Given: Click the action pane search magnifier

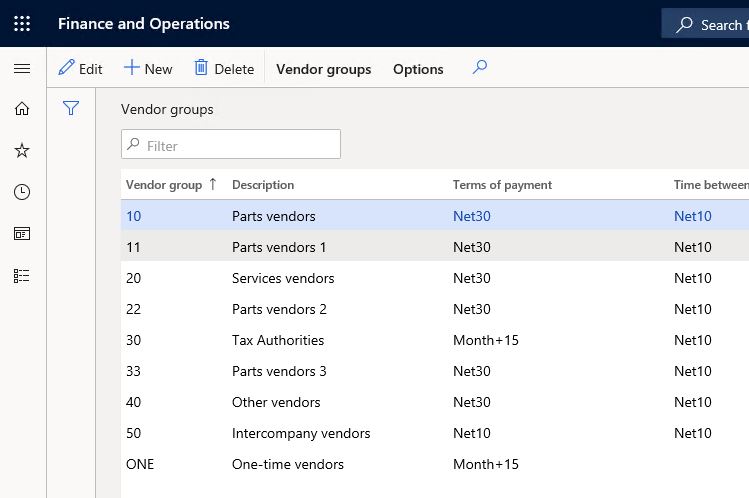Looking at the screenshot, I should (x=480, y=67).
